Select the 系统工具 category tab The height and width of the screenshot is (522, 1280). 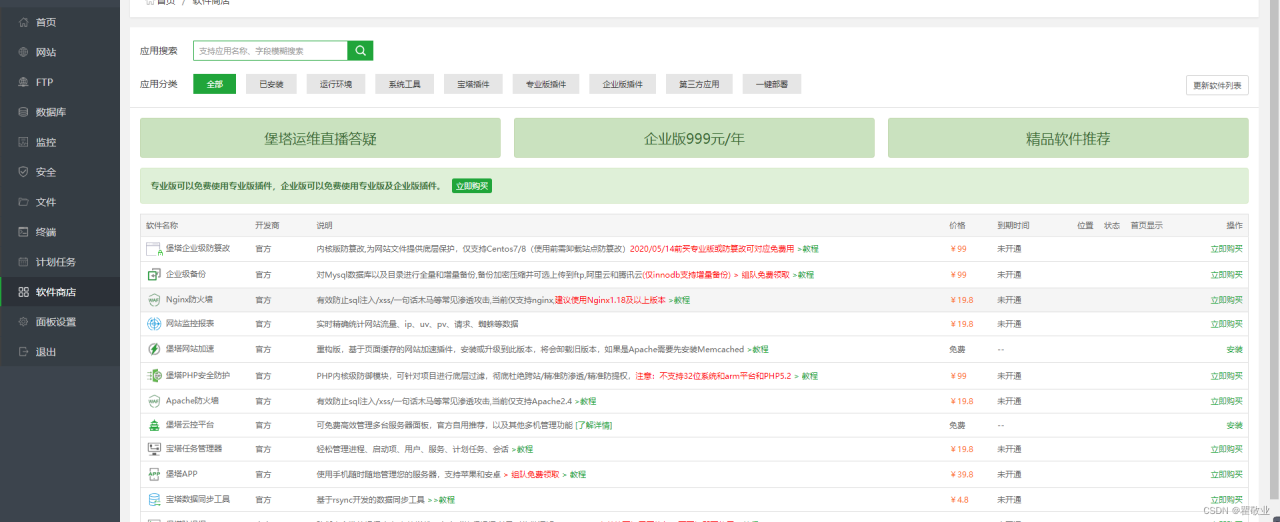pyautogui.click(x=405, y=84)
